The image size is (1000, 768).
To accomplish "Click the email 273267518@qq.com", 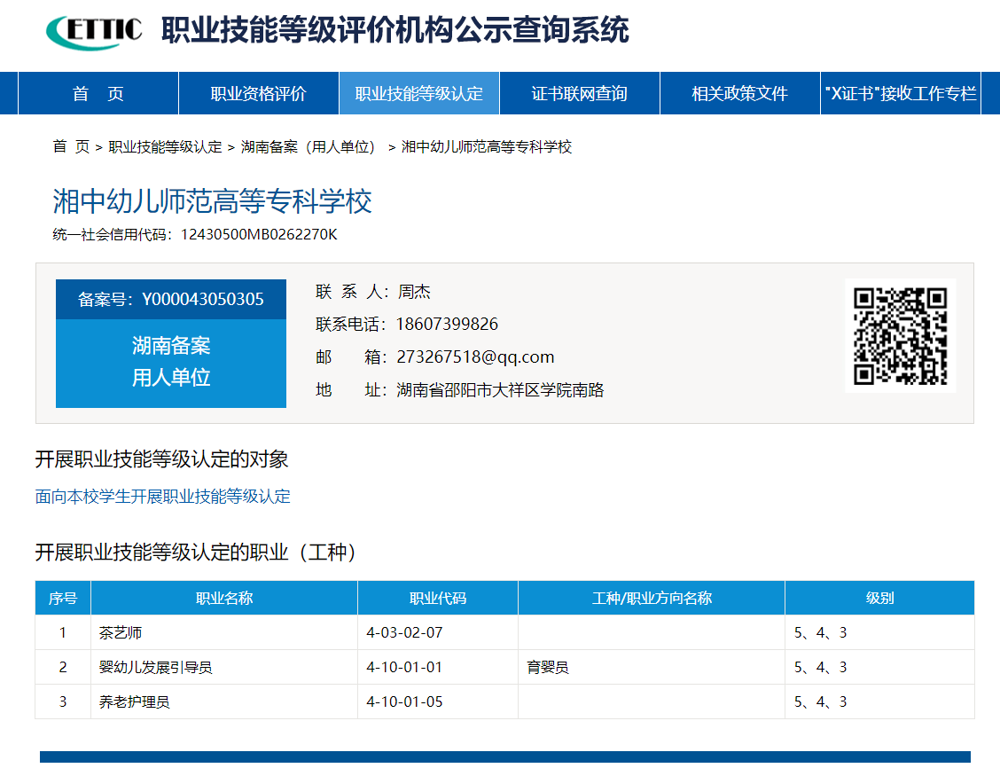I will pyautogui.click(x=475, y=357).
